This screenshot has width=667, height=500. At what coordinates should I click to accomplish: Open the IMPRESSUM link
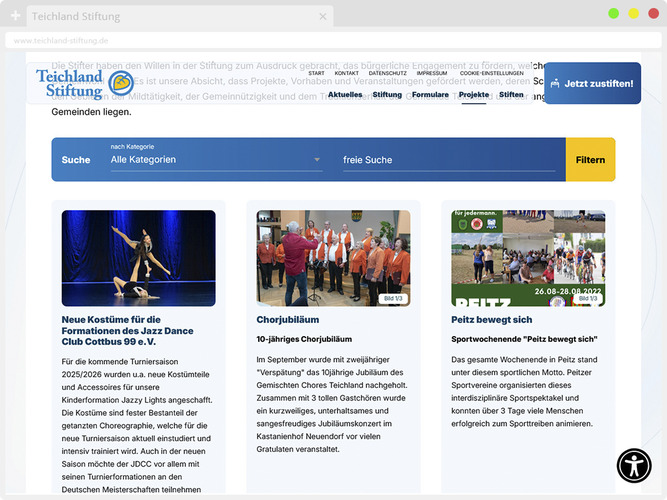click(432, 73)
